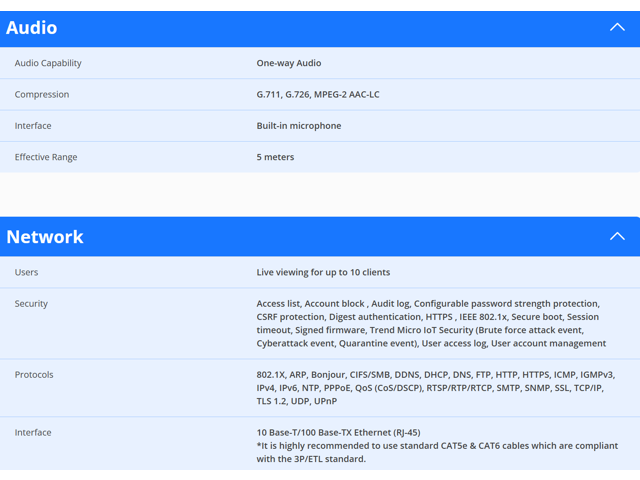Screen dimensions: 640x480
Task: Click the 10 Base-T/100 Base-TX Ethernet text
Action: (338, 433)
